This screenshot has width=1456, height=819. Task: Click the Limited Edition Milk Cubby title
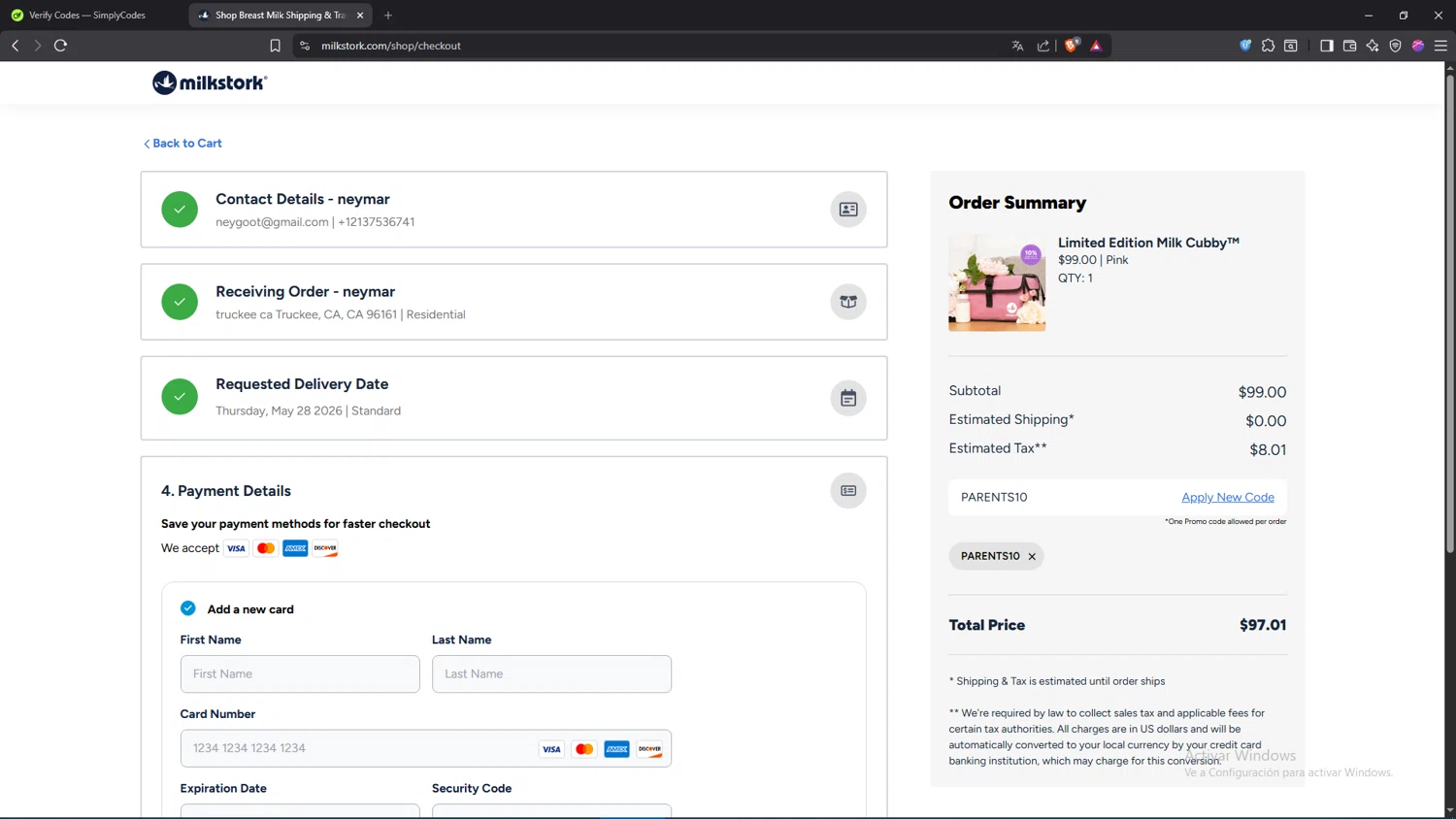pyautogui.click(x=1148, y=243)
